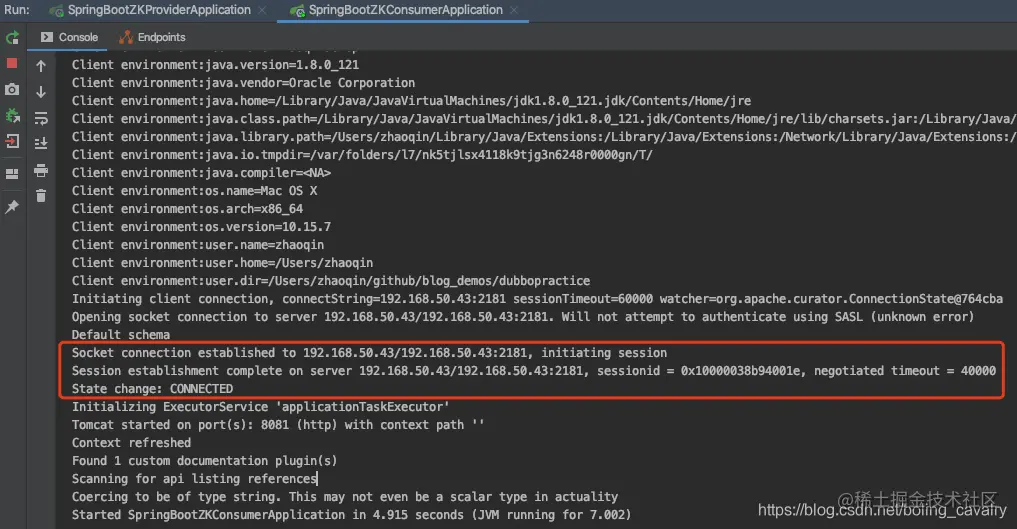Toggle scroll to the end of console
Viewport: 1017px width, 529px height.
(x=41, y=143)
